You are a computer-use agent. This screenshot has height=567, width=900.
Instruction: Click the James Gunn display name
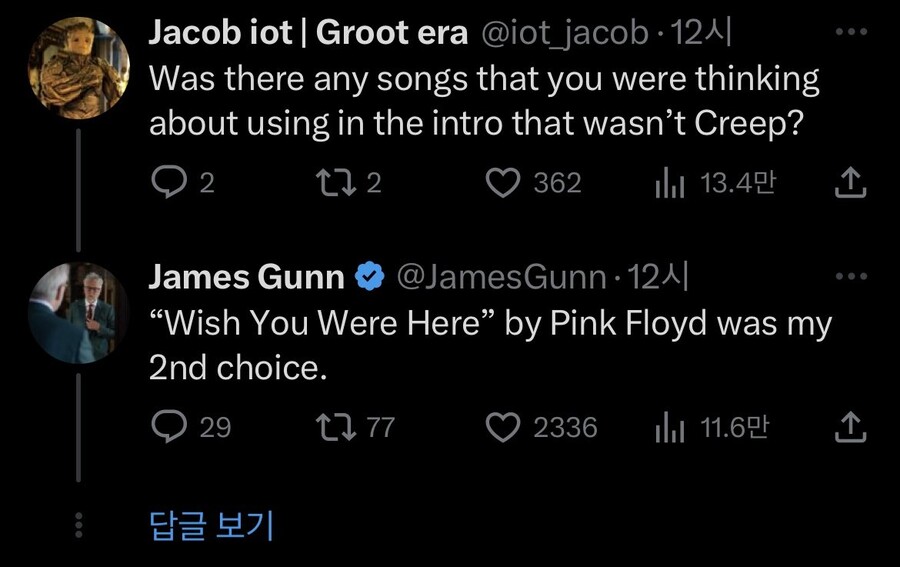(x=246, y=277)
